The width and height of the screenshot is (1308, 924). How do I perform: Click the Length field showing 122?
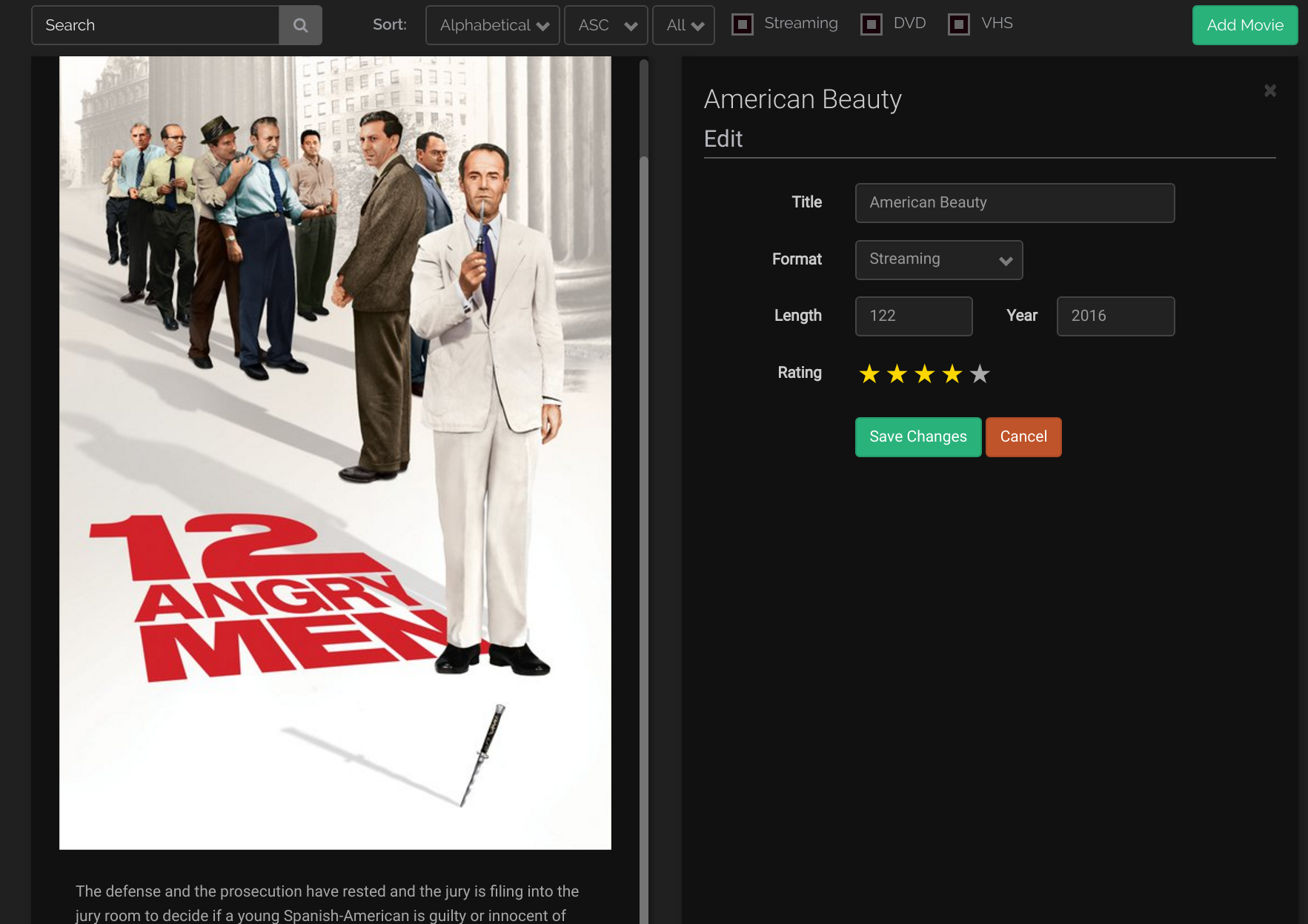click(914, 316)
